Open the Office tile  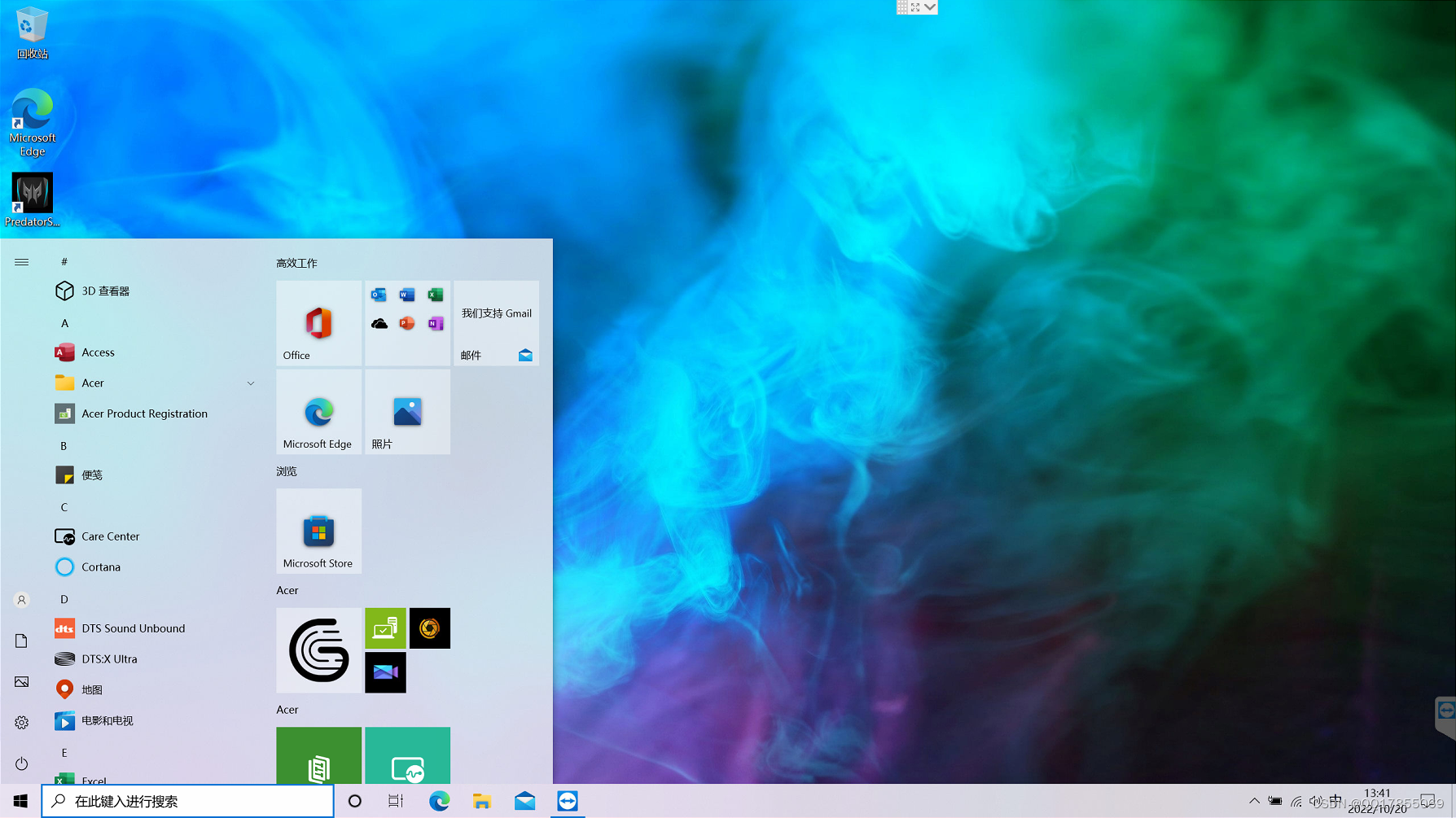(x=318, y=323)
